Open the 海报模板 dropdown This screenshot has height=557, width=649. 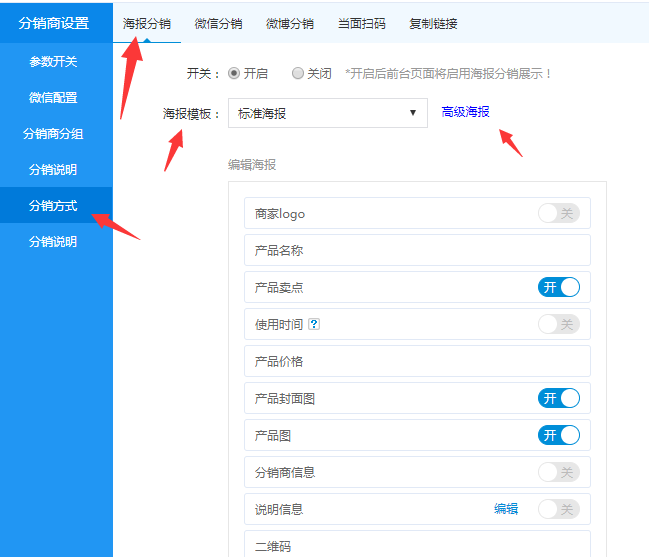327,113
